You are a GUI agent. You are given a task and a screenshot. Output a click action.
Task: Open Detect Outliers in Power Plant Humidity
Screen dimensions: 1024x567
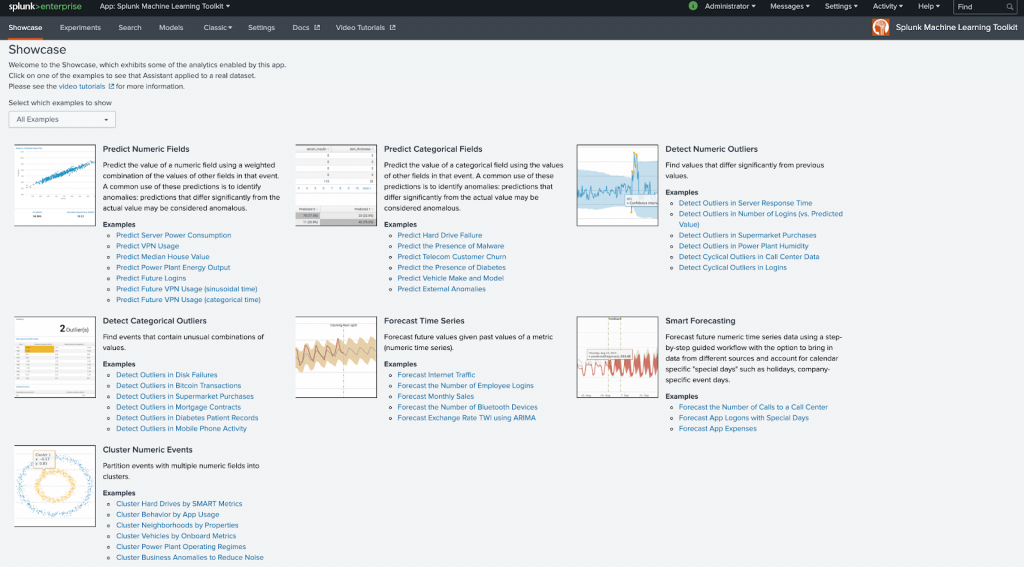pyautogui.click(x=743, y=246)
